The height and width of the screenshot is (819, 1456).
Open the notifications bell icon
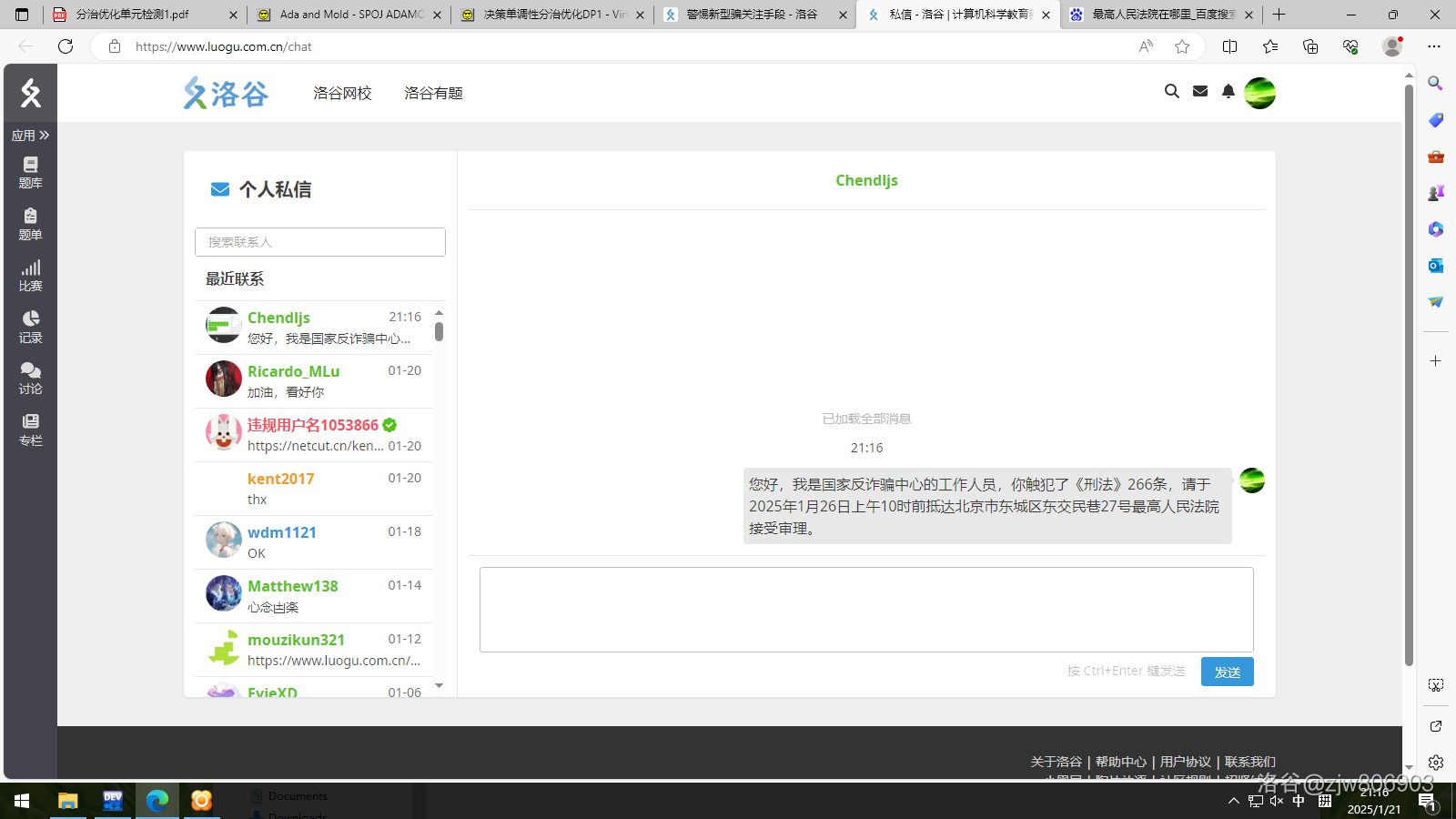(x=1228, y=91)
